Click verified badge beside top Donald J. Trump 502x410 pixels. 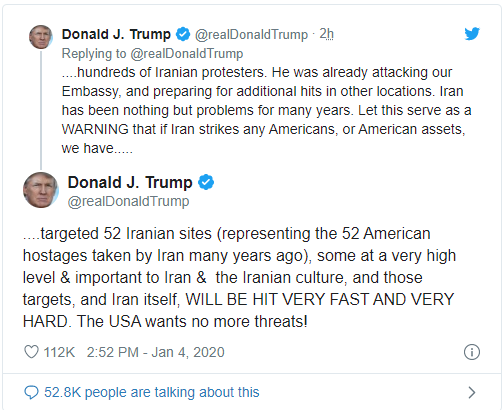(x=183, y=34)
